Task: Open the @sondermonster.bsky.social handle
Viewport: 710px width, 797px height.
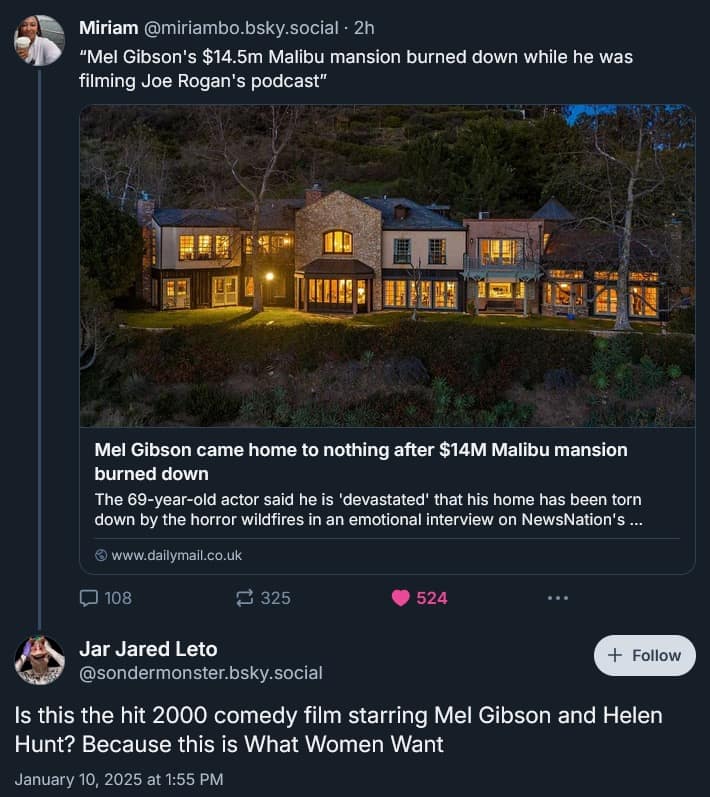Action: (201, 674)
